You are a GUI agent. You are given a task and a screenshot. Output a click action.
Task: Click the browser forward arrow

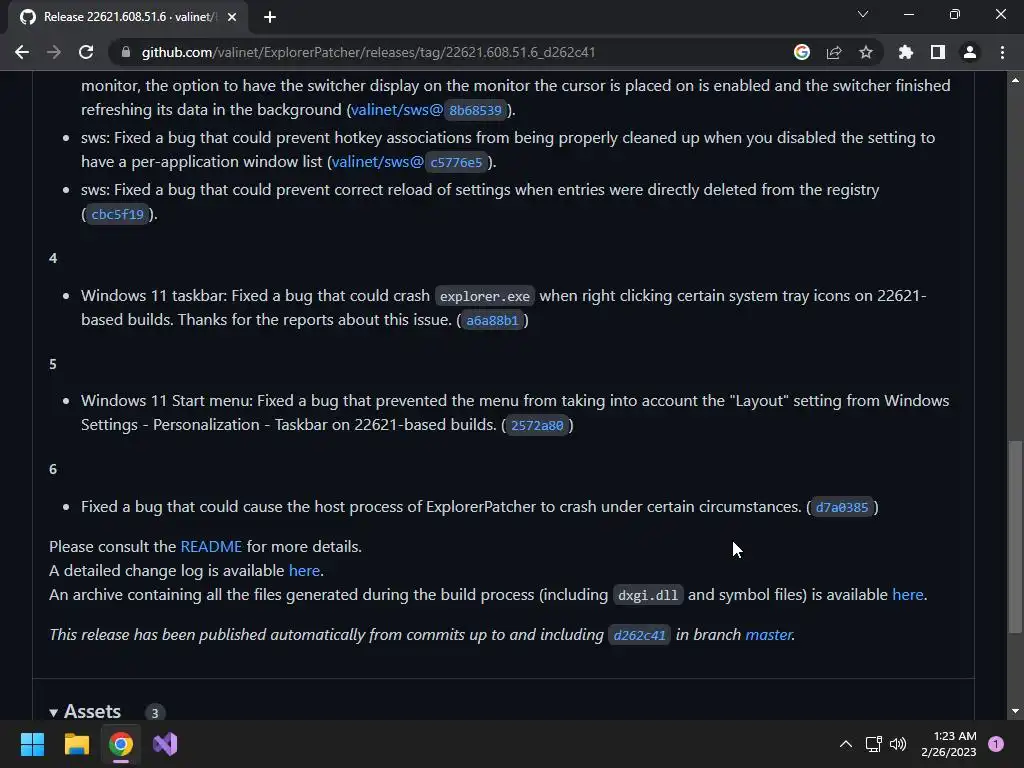[54, 52]
